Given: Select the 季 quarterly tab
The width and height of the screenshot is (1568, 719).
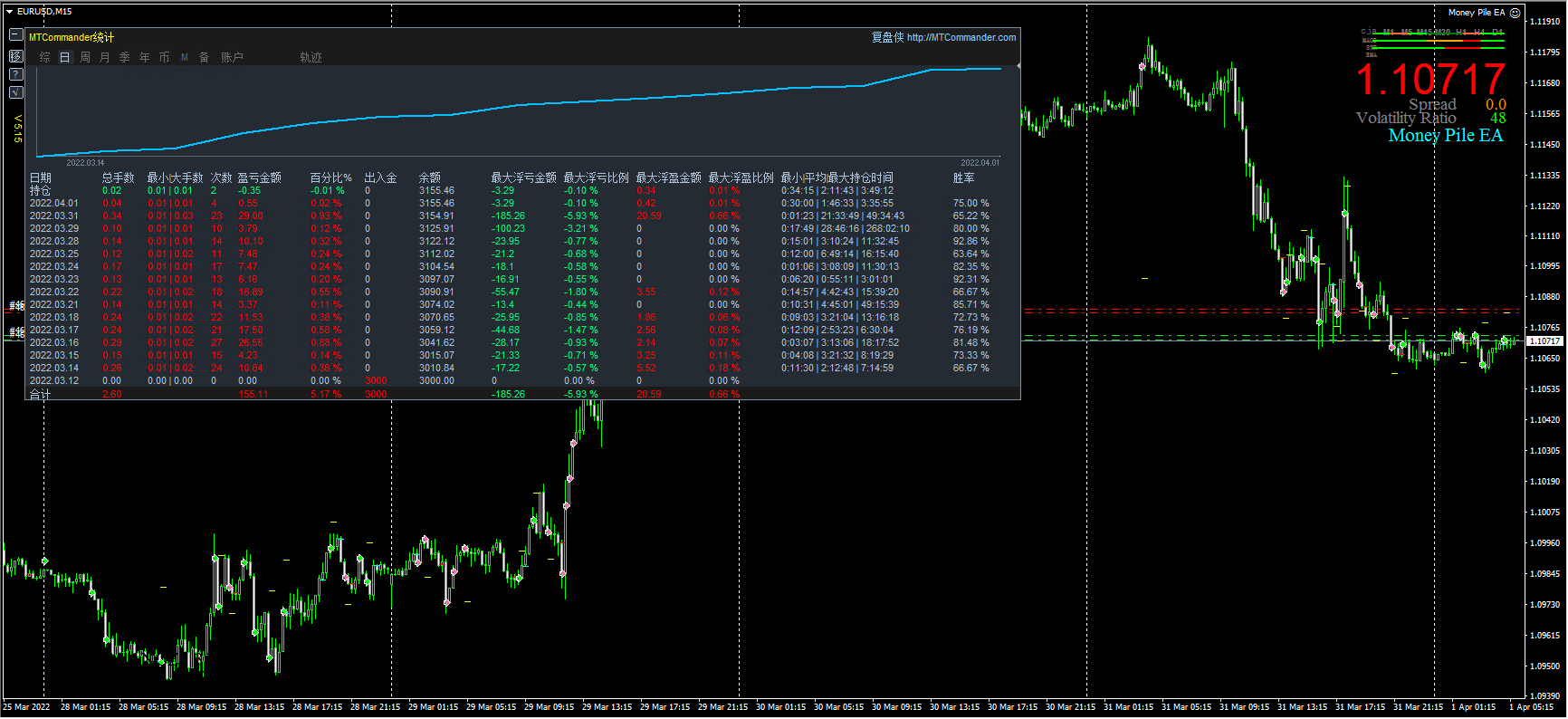Looking at the screenshot, I should [x=125, y=57].
